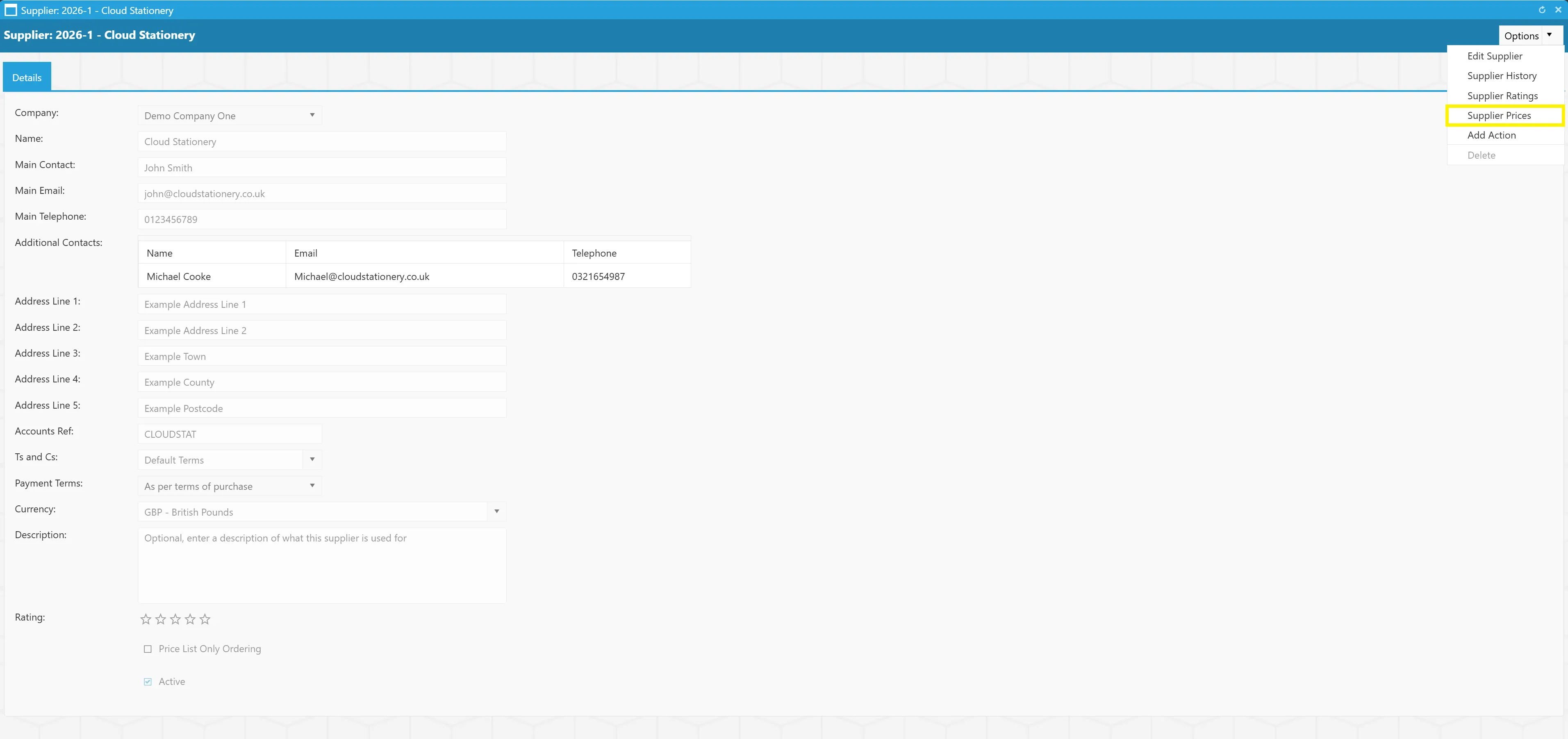Viewport: 1568px width, 739px height.
Task: Open the Currency dropdown arrow
Action: [497, 512]
